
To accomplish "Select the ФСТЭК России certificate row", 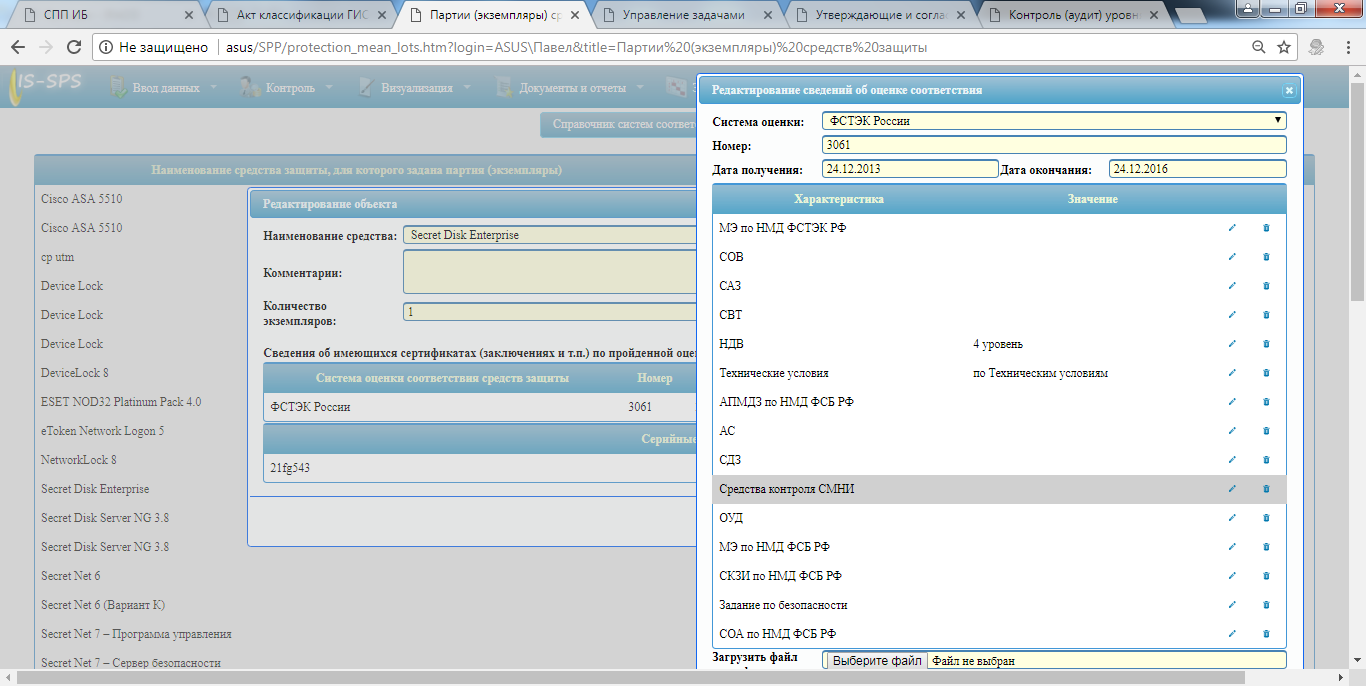I will (481, 407).
